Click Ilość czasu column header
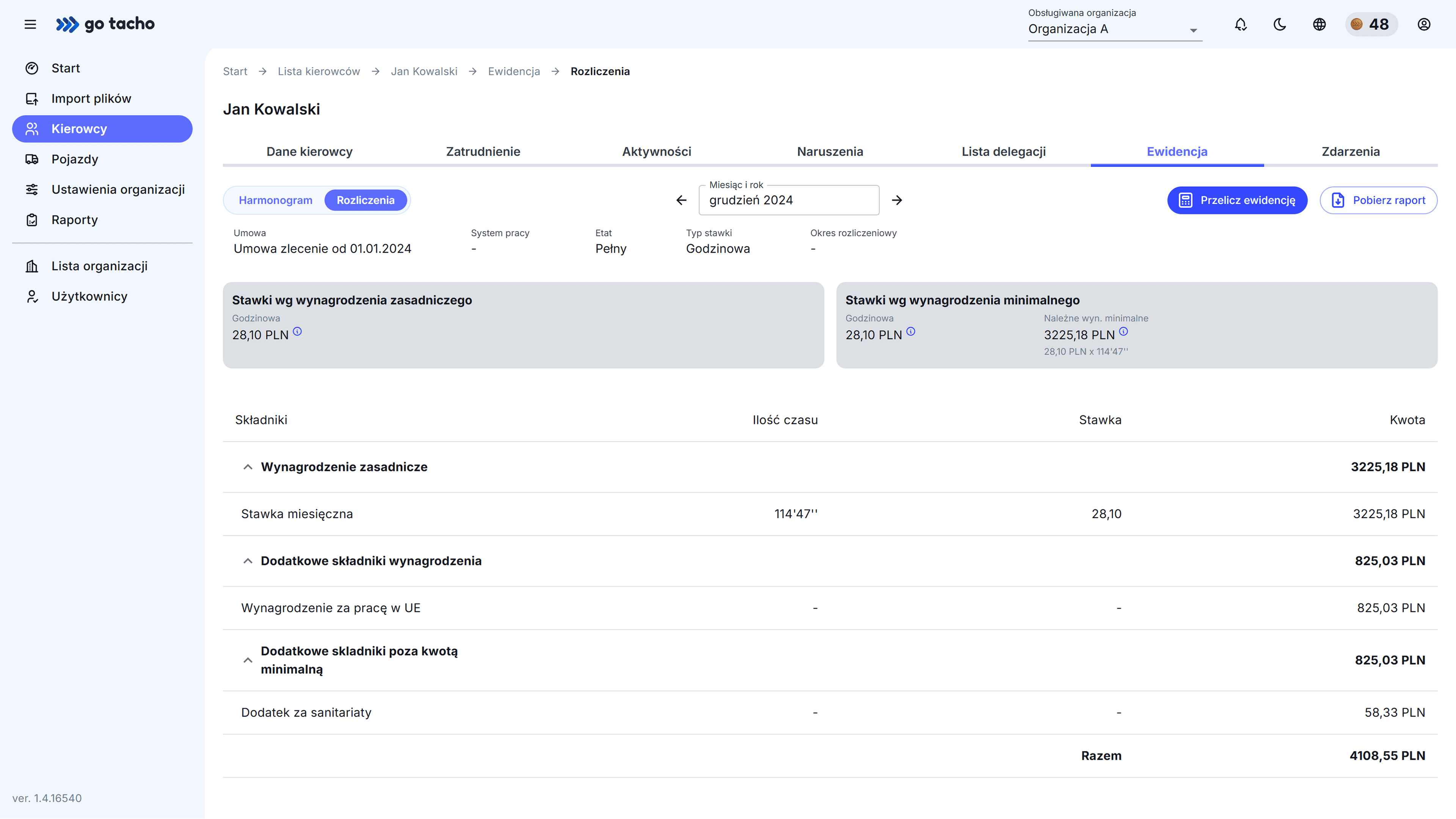The image size is (1456, 819). pyautogui.click(x=785, y=420)
